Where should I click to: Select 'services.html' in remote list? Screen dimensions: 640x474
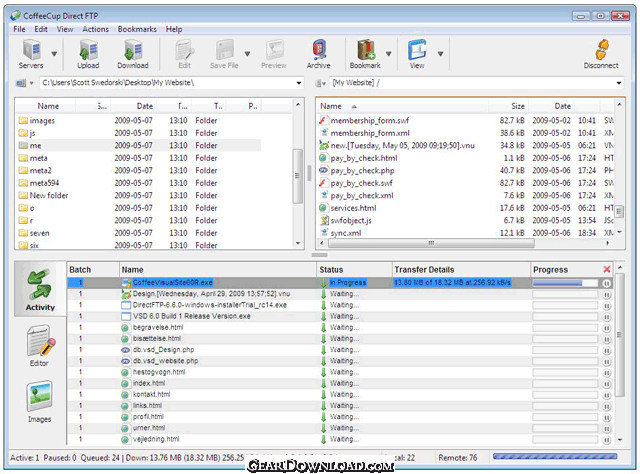coord(353,208)
